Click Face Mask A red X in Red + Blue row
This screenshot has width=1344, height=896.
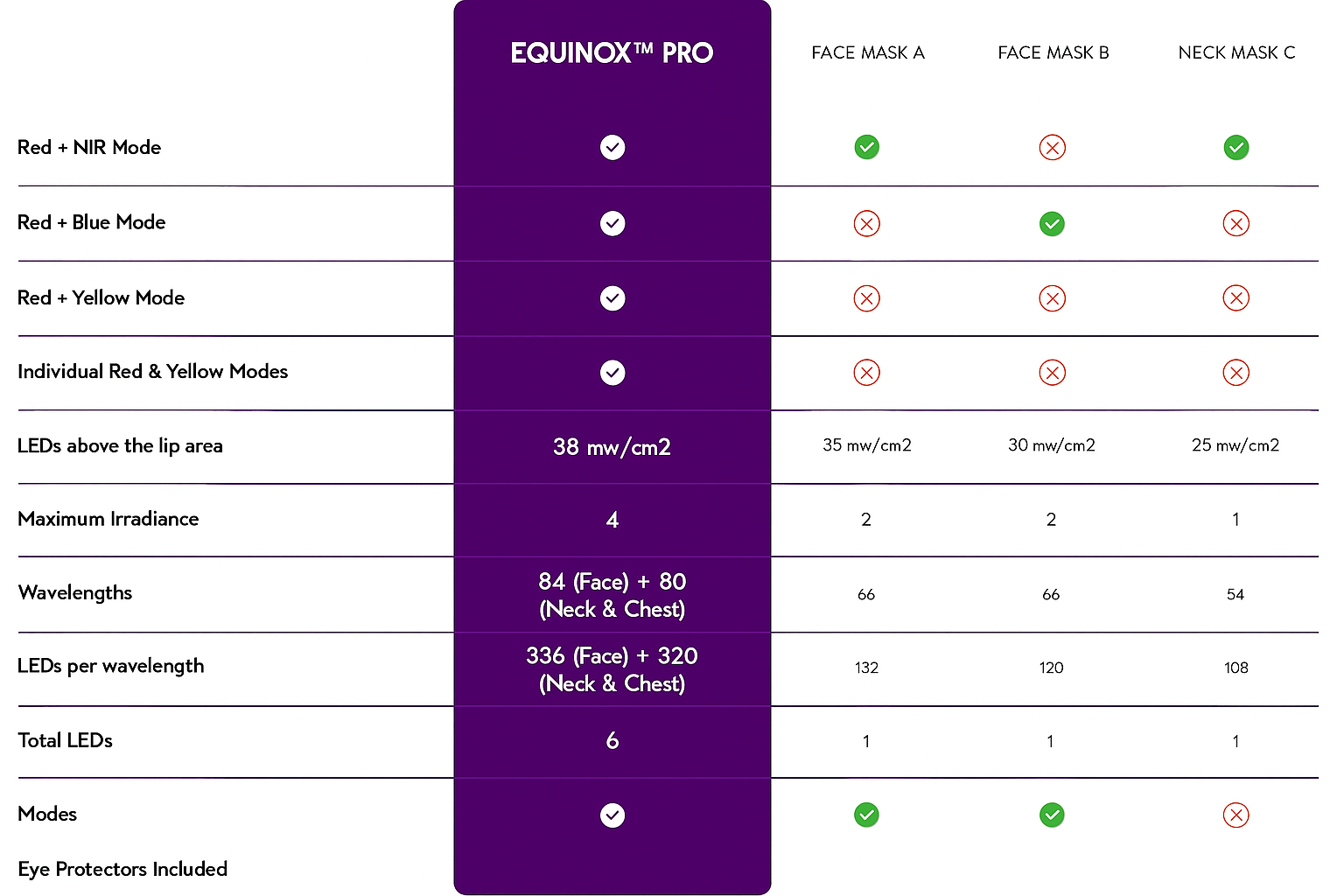pos(866,224)
